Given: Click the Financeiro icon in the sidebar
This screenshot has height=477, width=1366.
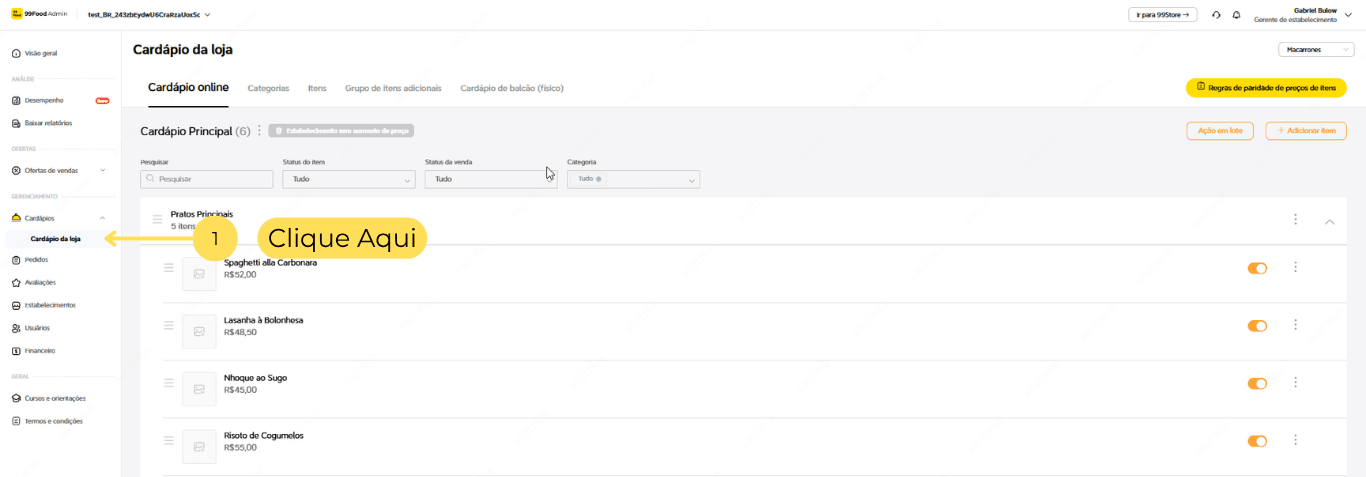Looking at the screenshot, I should click(16, 351).
